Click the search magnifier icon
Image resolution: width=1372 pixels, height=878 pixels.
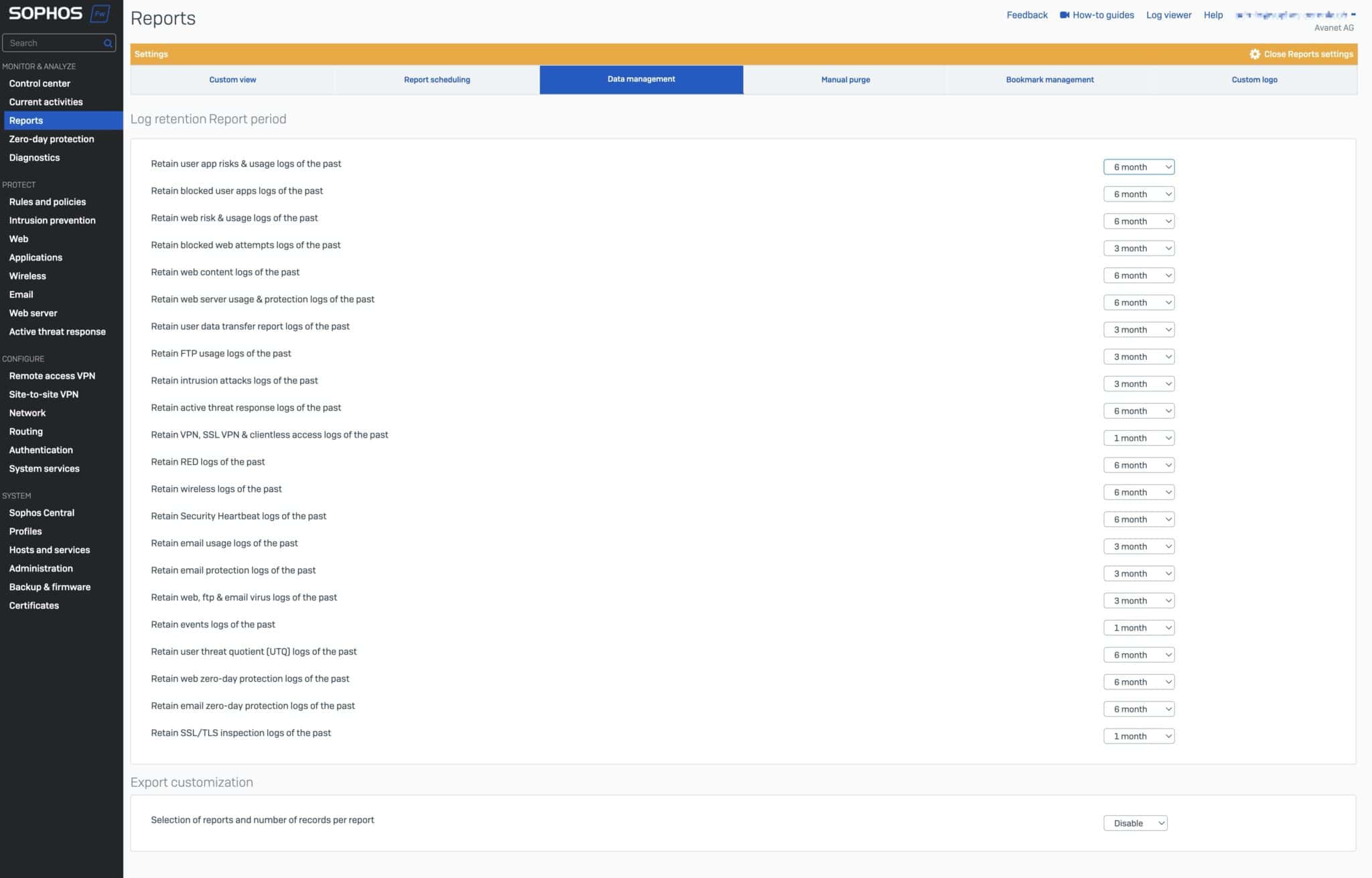tap(107, 43)
